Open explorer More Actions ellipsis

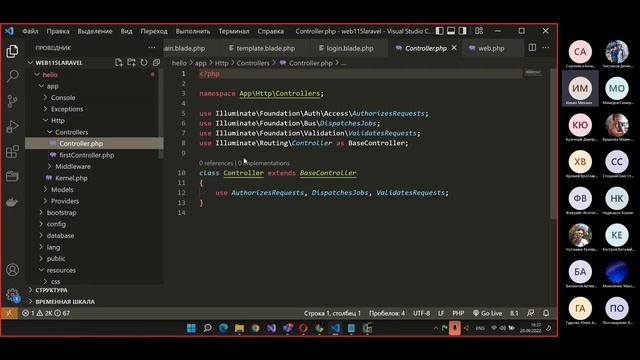coord(152,48)
